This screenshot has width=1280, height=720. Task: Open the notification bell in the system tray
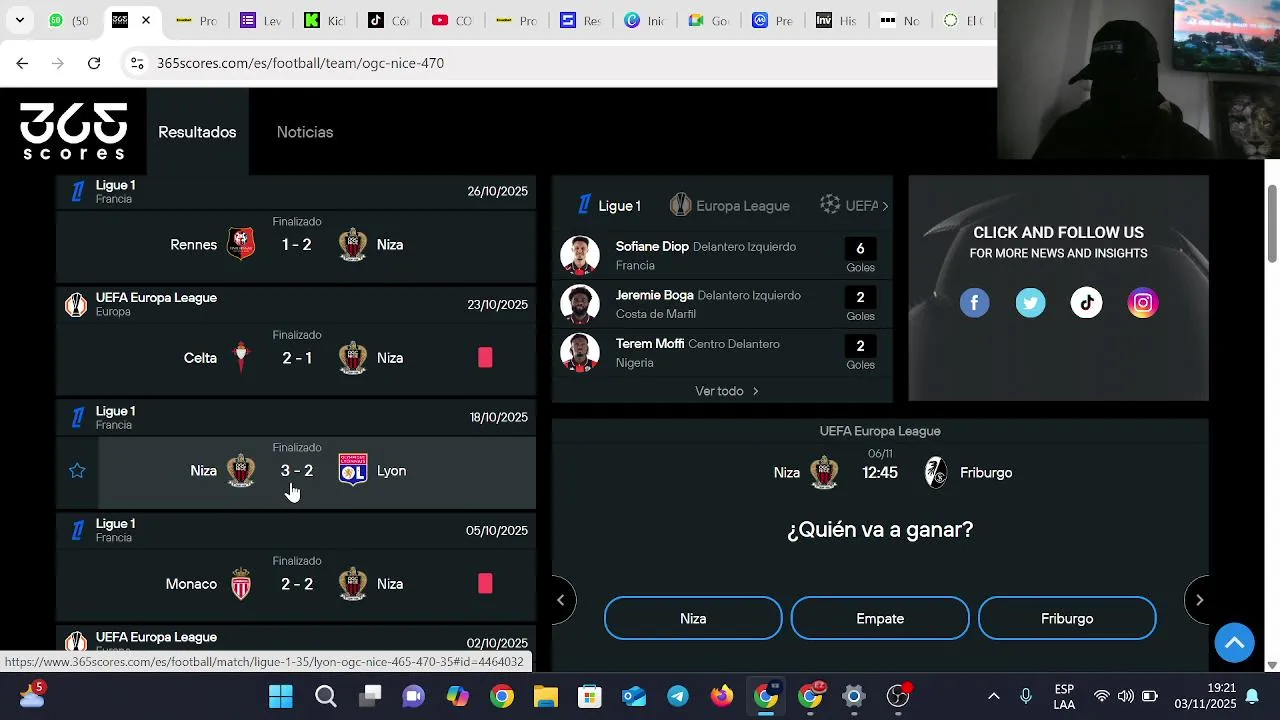coord(1251,697)
